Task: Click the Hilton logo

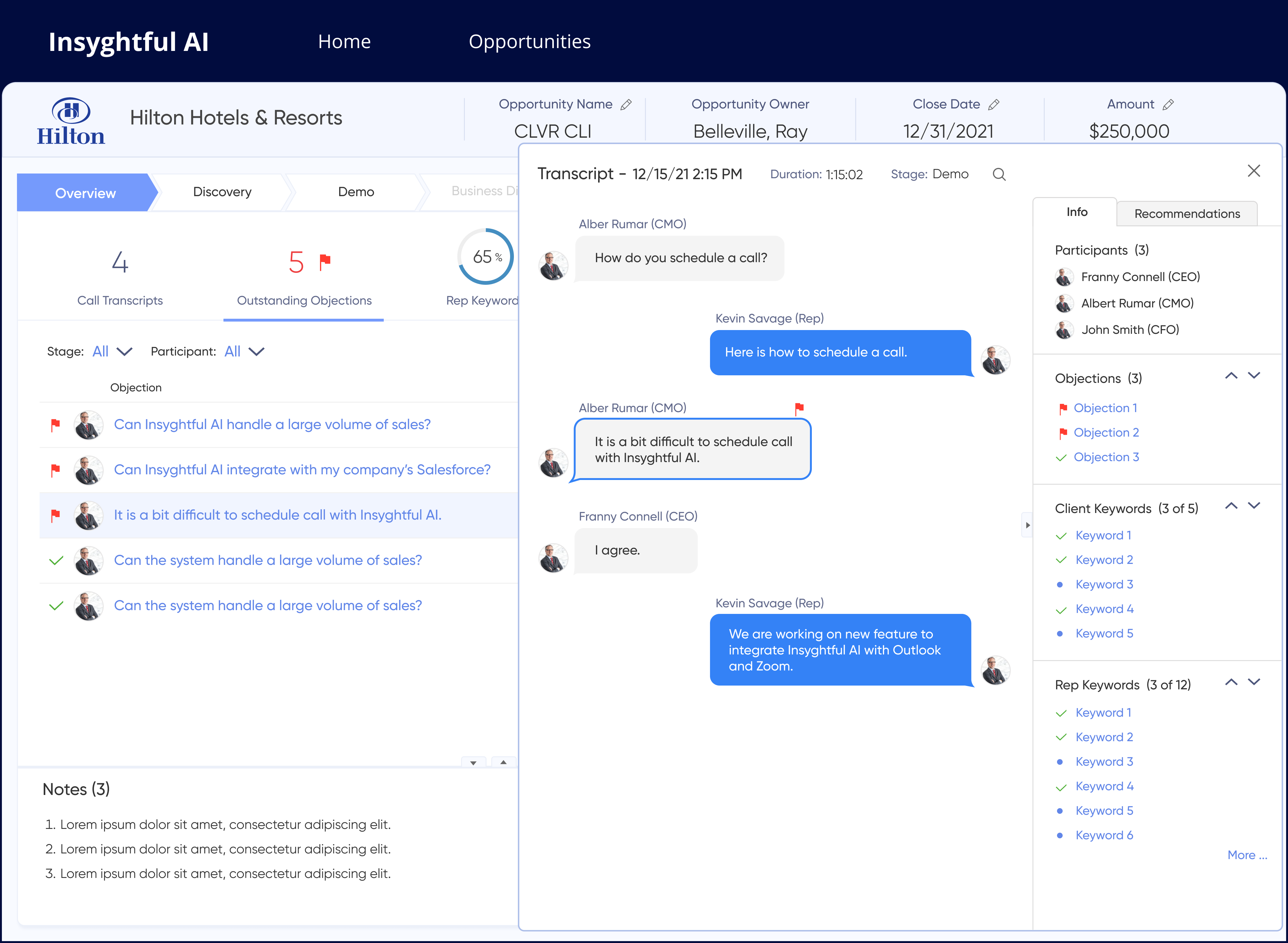Action: coord(71,121)
